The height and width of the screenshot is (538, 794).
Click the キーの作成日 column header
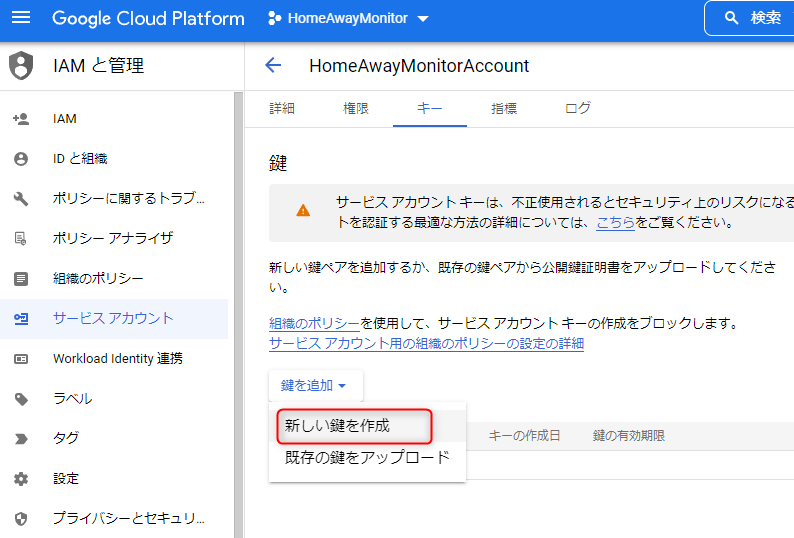point(524,436)
